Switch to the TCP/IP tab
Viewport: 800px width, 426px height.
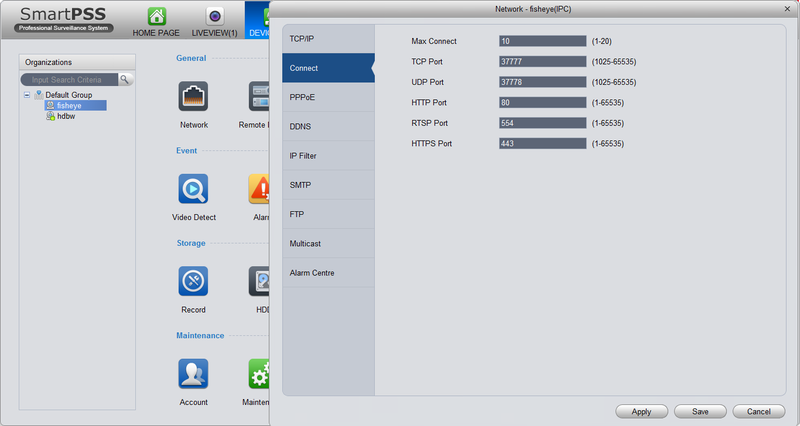click(x=329, y=39)
